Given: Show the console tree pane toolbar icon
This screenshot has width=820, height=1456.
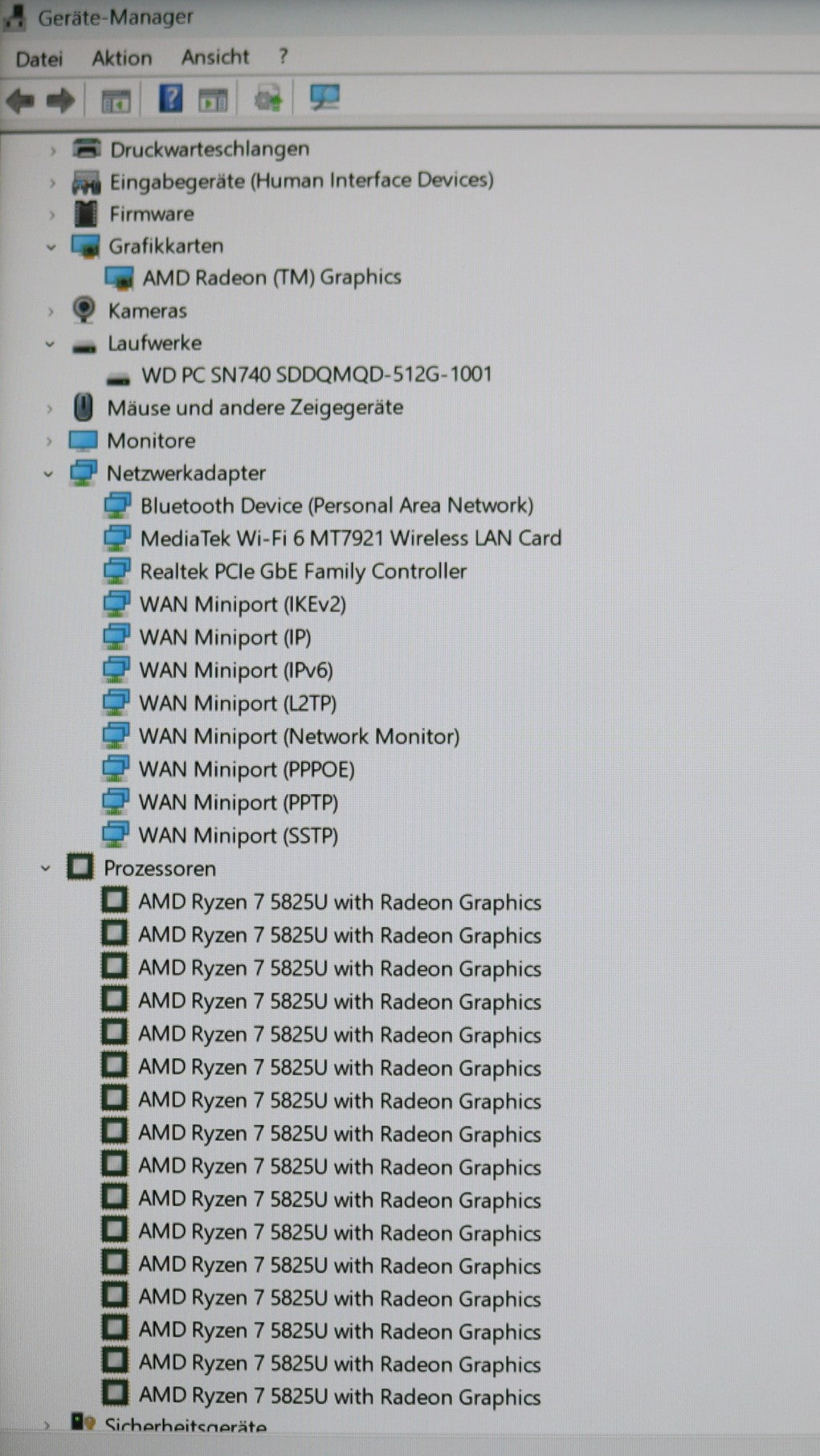Looking at the screenshot, I should click(116, 100).
